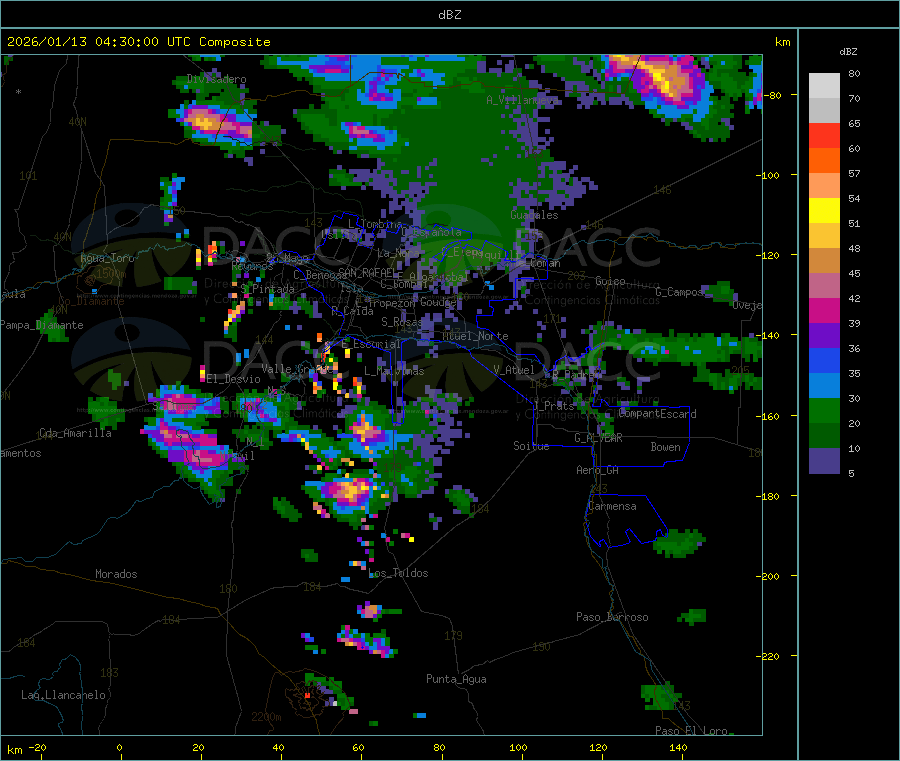The width and height of the screenshot is (900, 761).
Task: Select the 2026/01/13 04:30:00 UTC Composite timestamp
Action: click(138, 42)
